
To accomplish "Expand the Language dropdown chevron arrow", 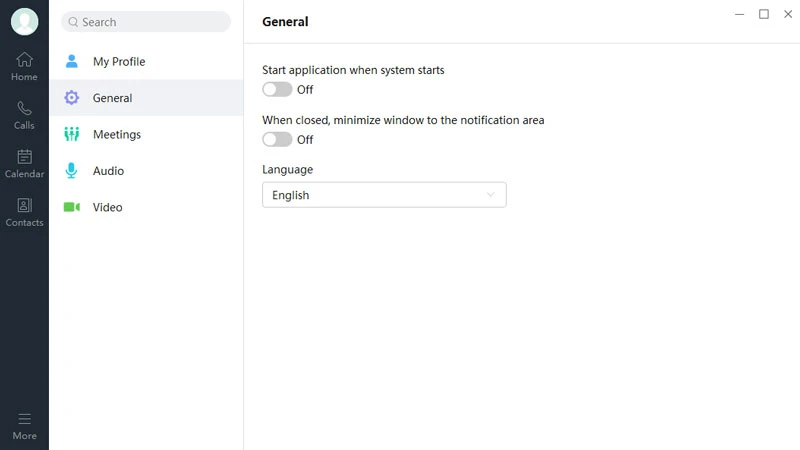I will click(x=491, y=195).
